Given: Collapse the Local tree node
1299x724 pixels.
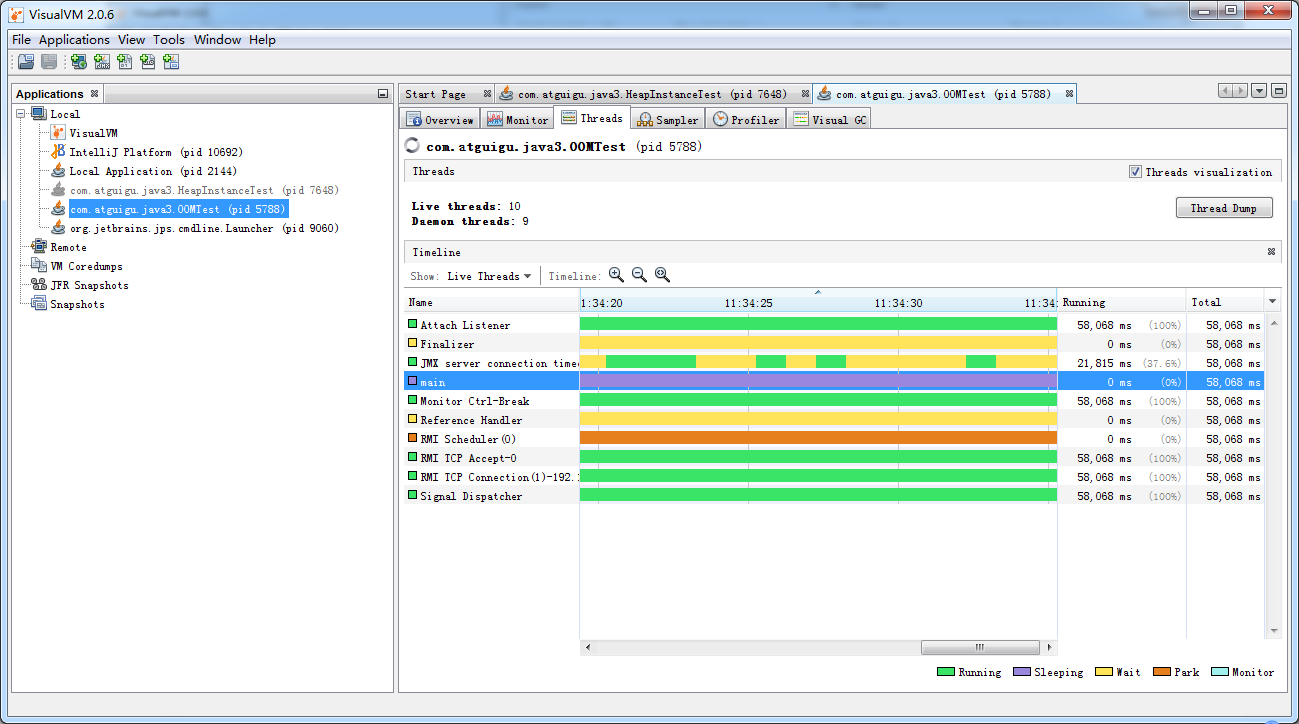Looking at the screenshot, I should [21, 114].
